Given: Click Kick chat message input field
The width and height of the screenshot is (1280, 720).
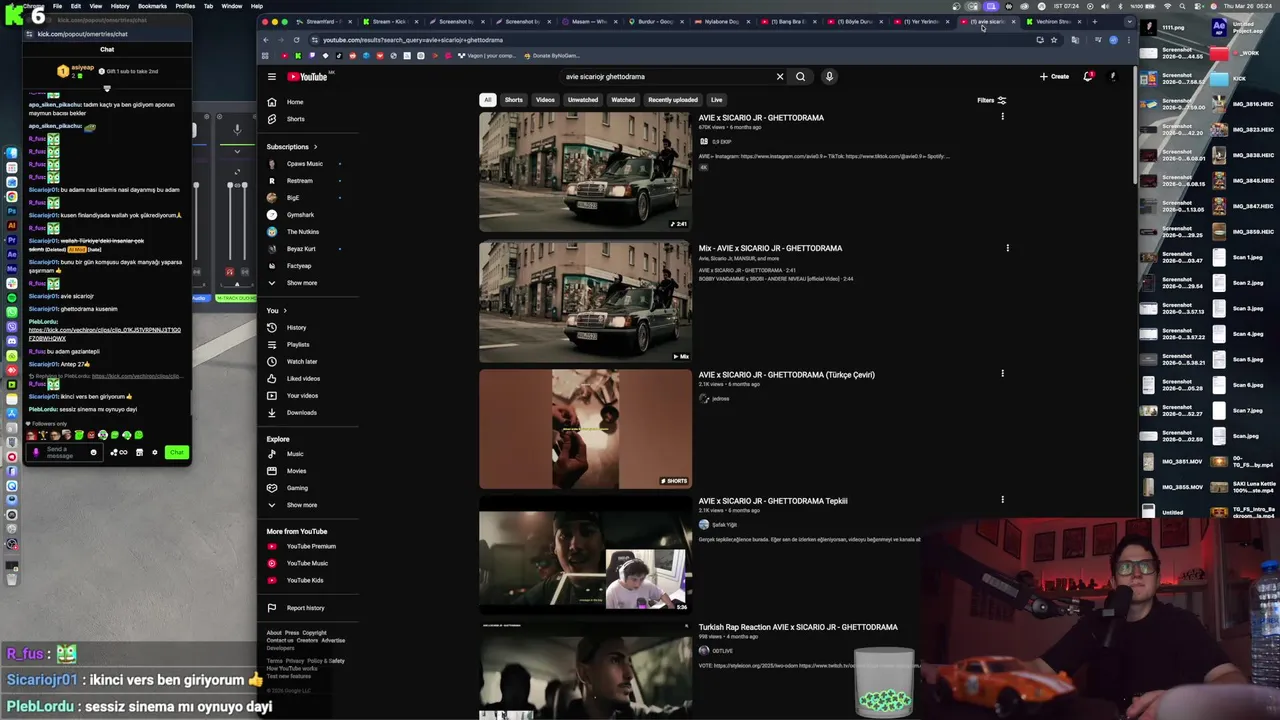Looking at the screenshot, I should pos(66,452).
